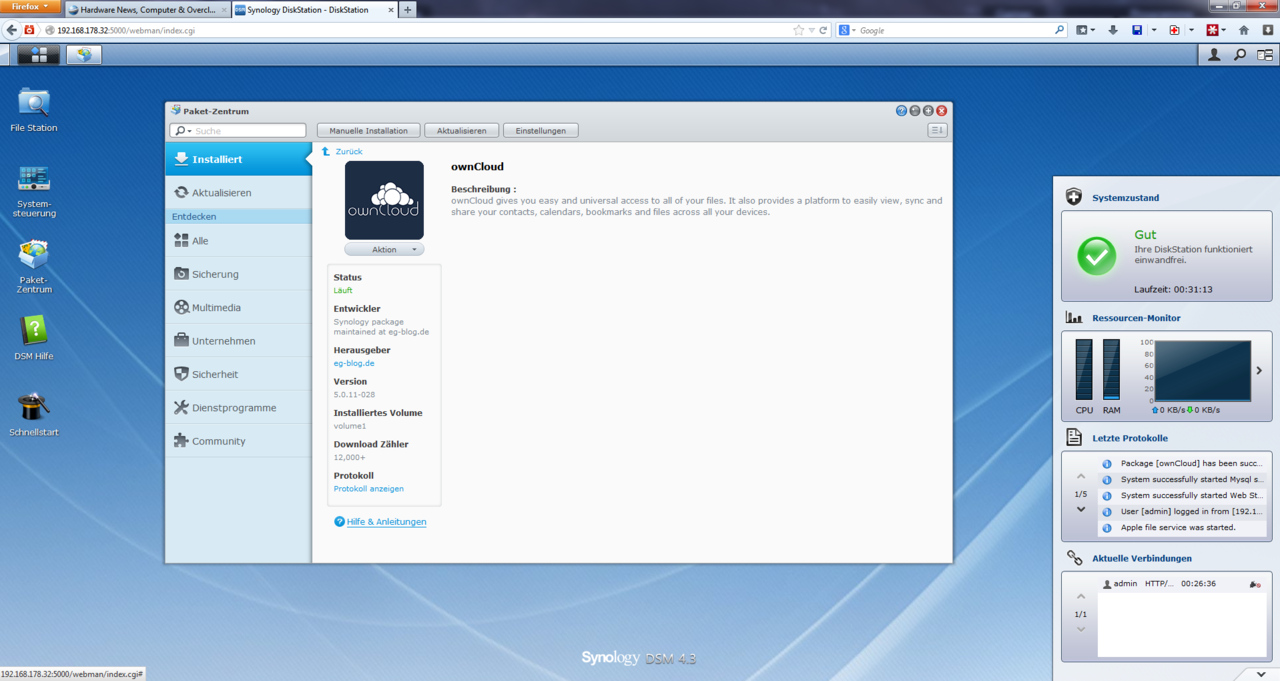Open the Community packages category
This screenshot has height=681, width=1280.
point(239,441)
